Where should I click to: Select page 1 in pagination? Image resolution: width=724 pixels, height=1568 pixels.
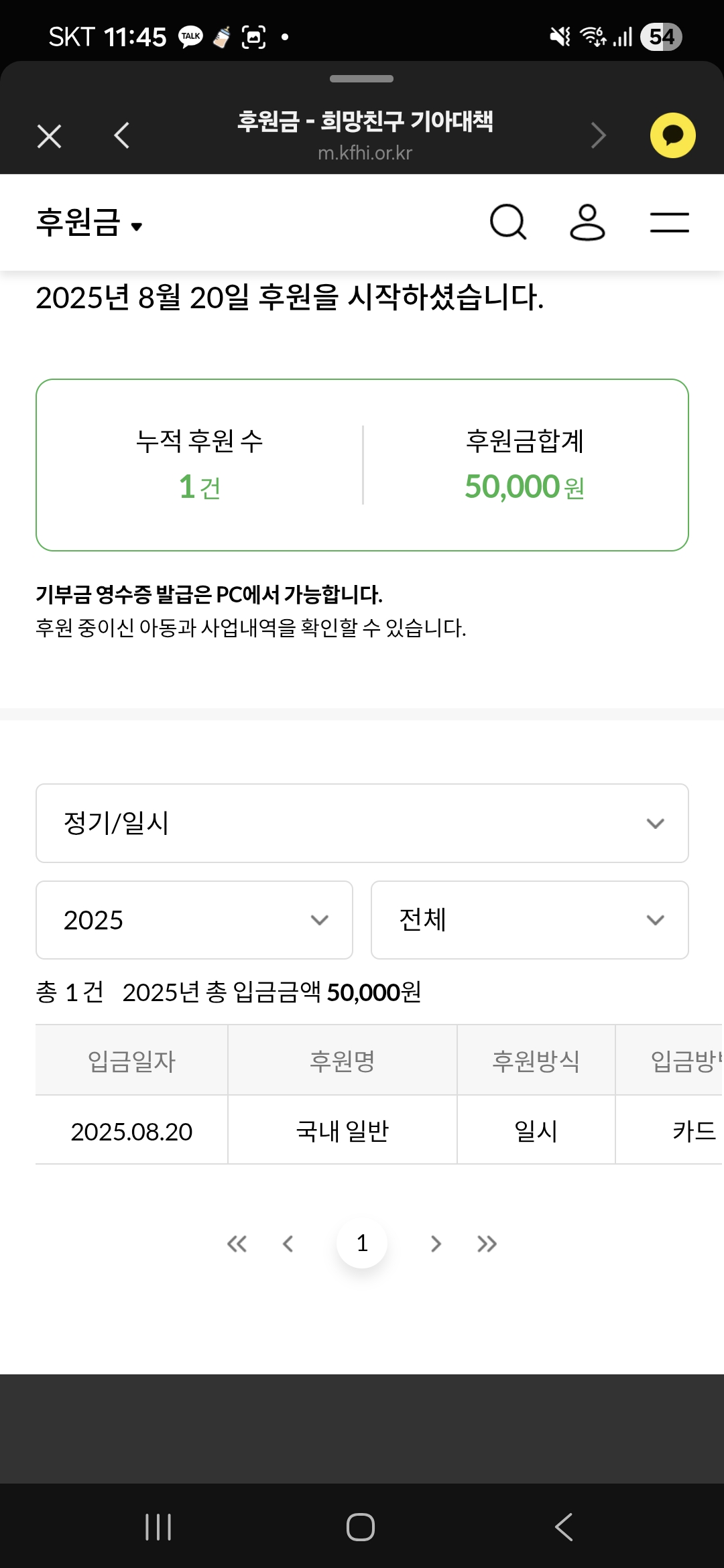tap(362, 1244)
